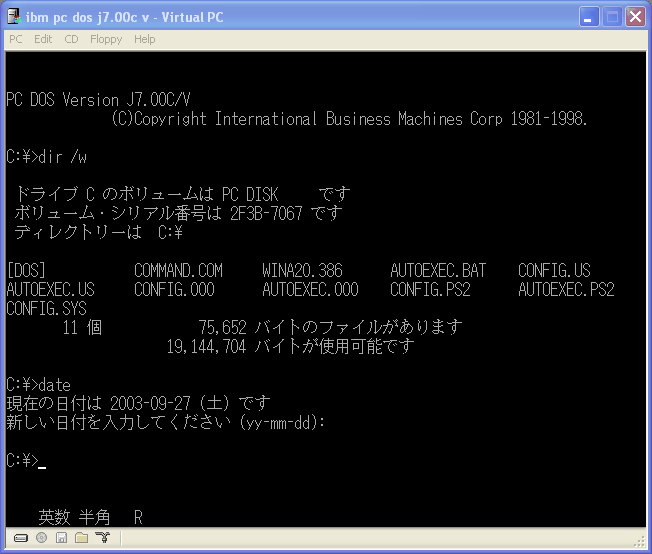652x554 pixels.
Task: Click the 'R' indicator on IME line
Action: [138, 518]
